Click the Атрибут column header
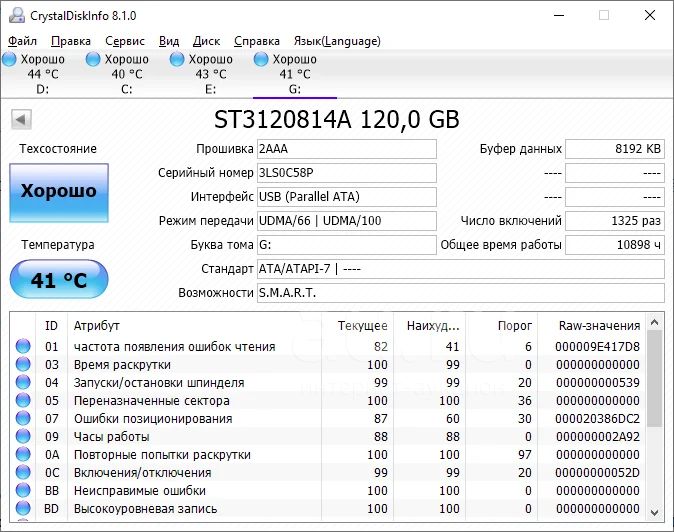The height and width of the screenshot is (532, 674). click(x=194, y=326)
